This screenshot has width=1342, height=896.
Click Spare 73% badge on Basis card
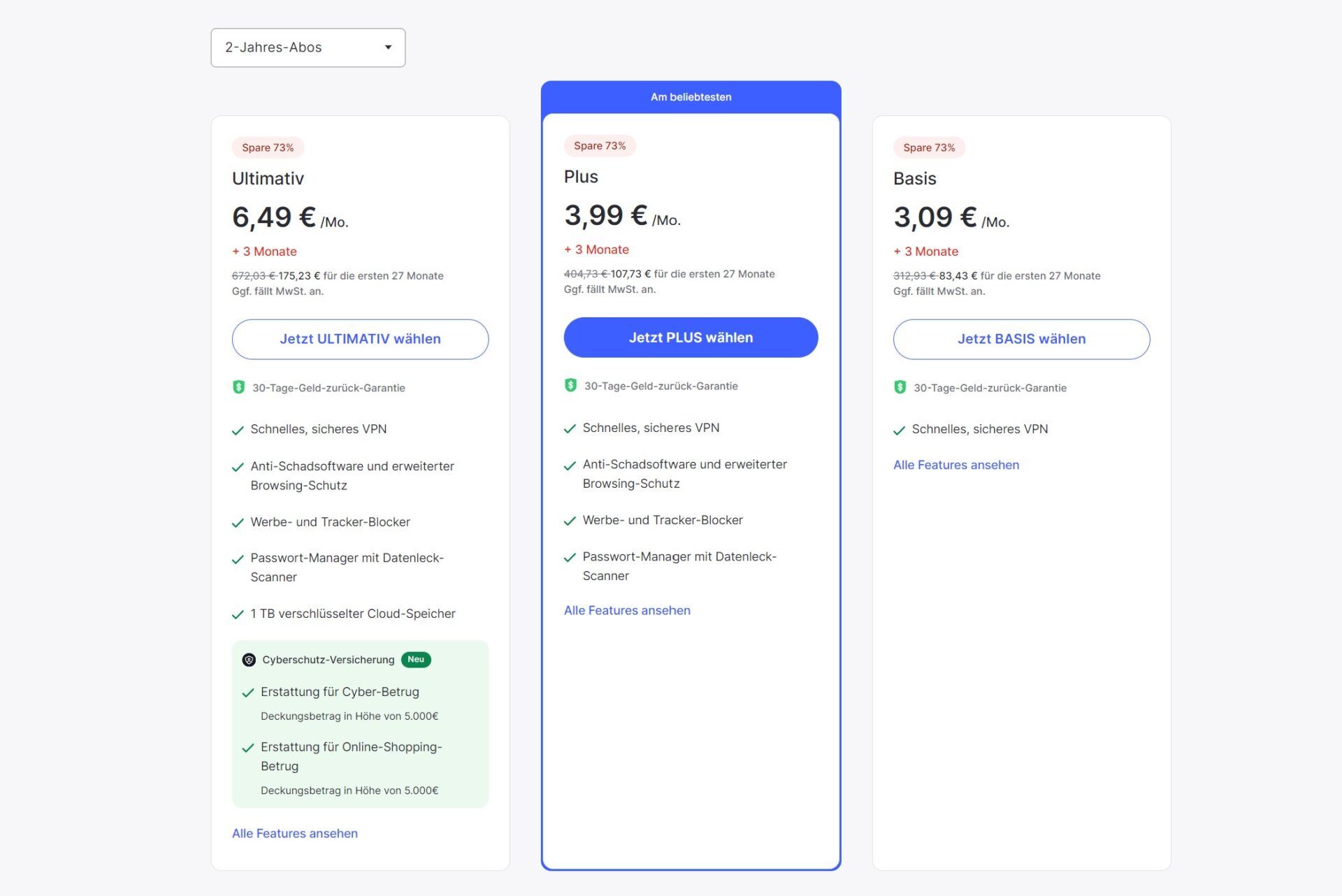(929, 147)
